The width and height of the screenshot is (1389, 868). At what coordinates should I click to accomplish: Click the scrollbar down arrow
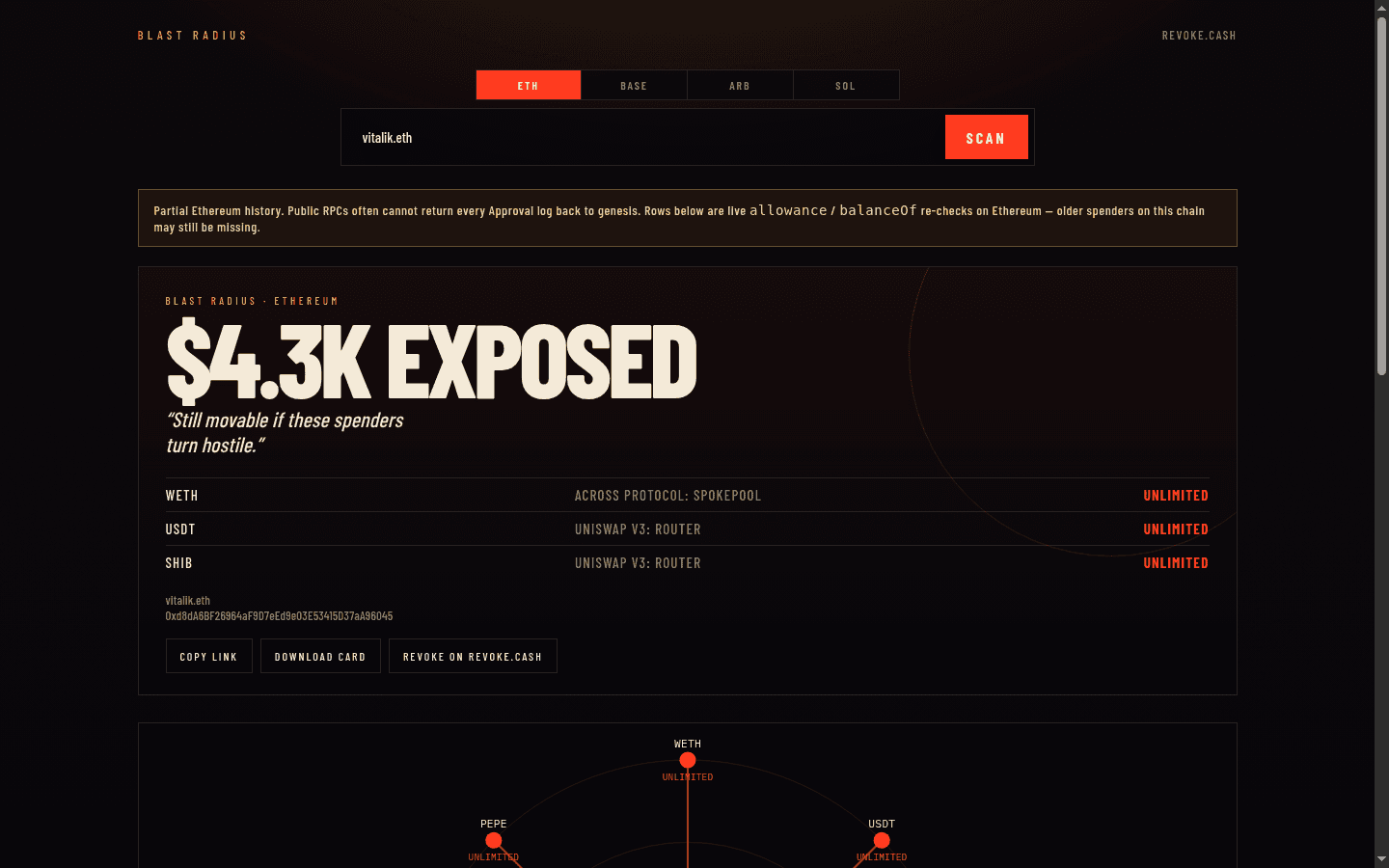[1381, 858]
